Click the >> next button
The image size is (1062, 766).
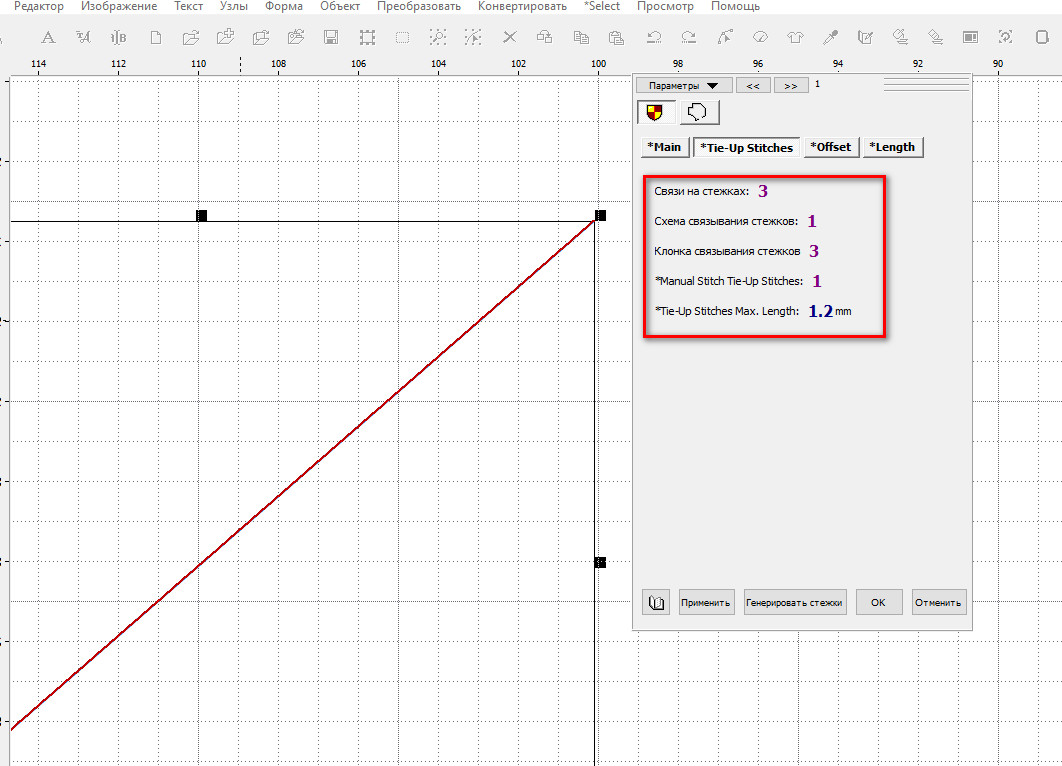click(x=790, y=85)
